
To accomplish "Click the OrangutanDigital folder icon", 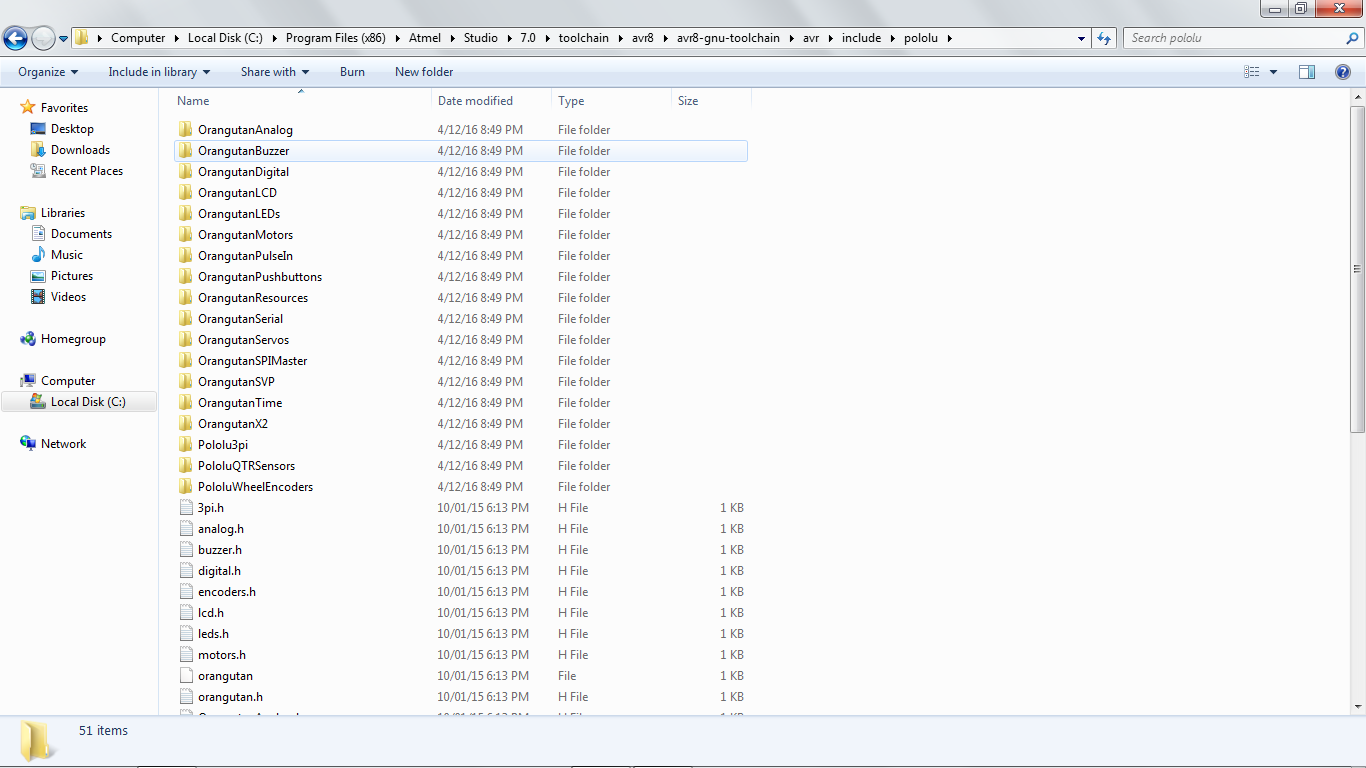I will (x=185, y=172).
